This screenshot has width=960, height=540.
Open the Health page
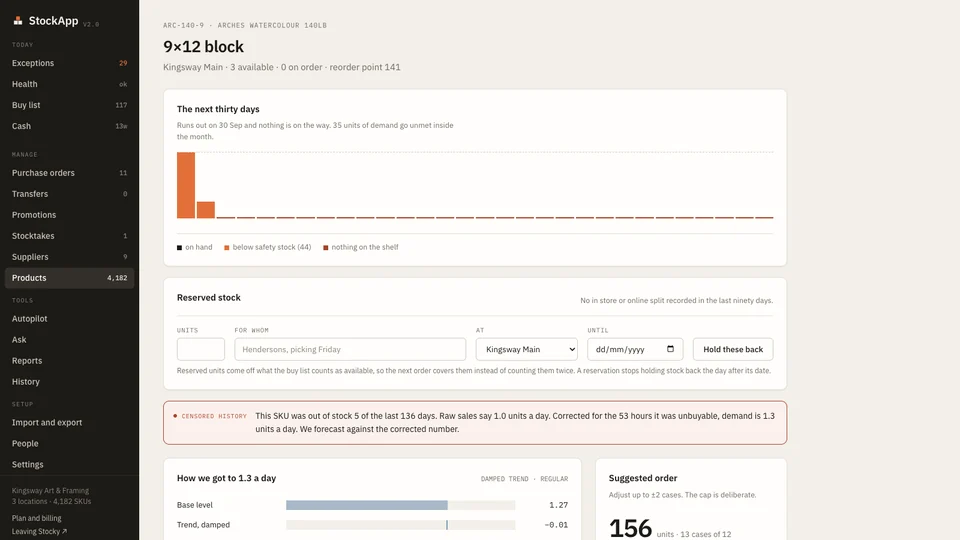69,84
